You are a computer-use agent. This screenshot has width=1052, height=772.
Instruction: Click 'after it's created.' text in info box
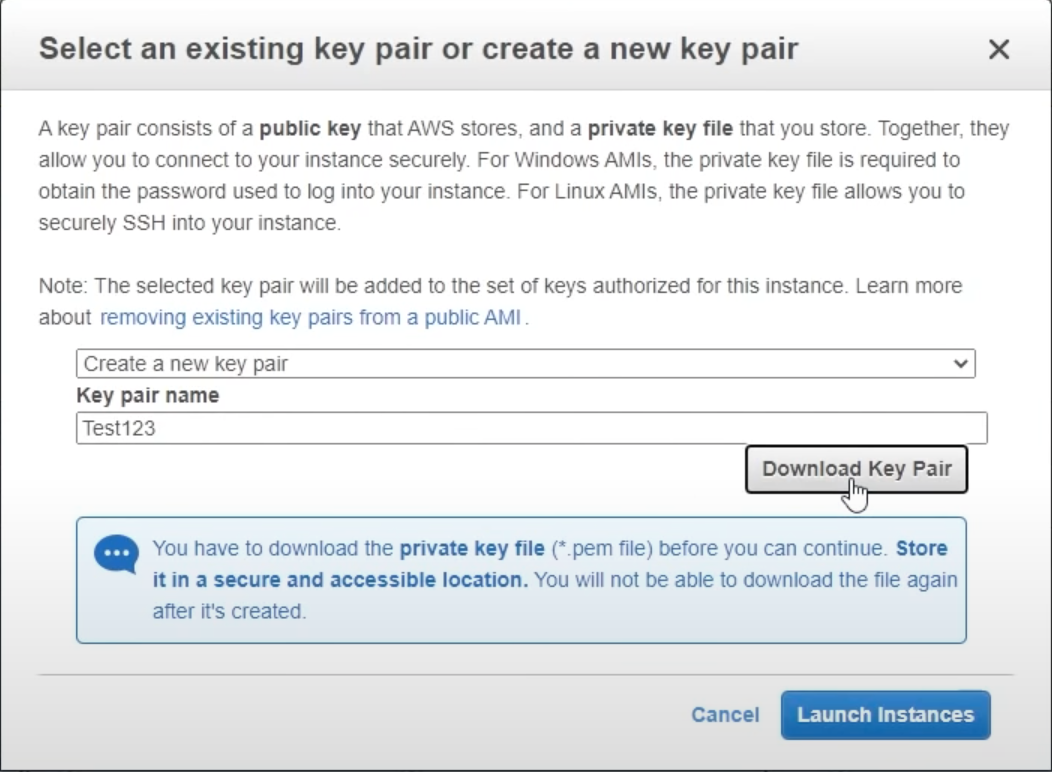click(x=229, y=611)
